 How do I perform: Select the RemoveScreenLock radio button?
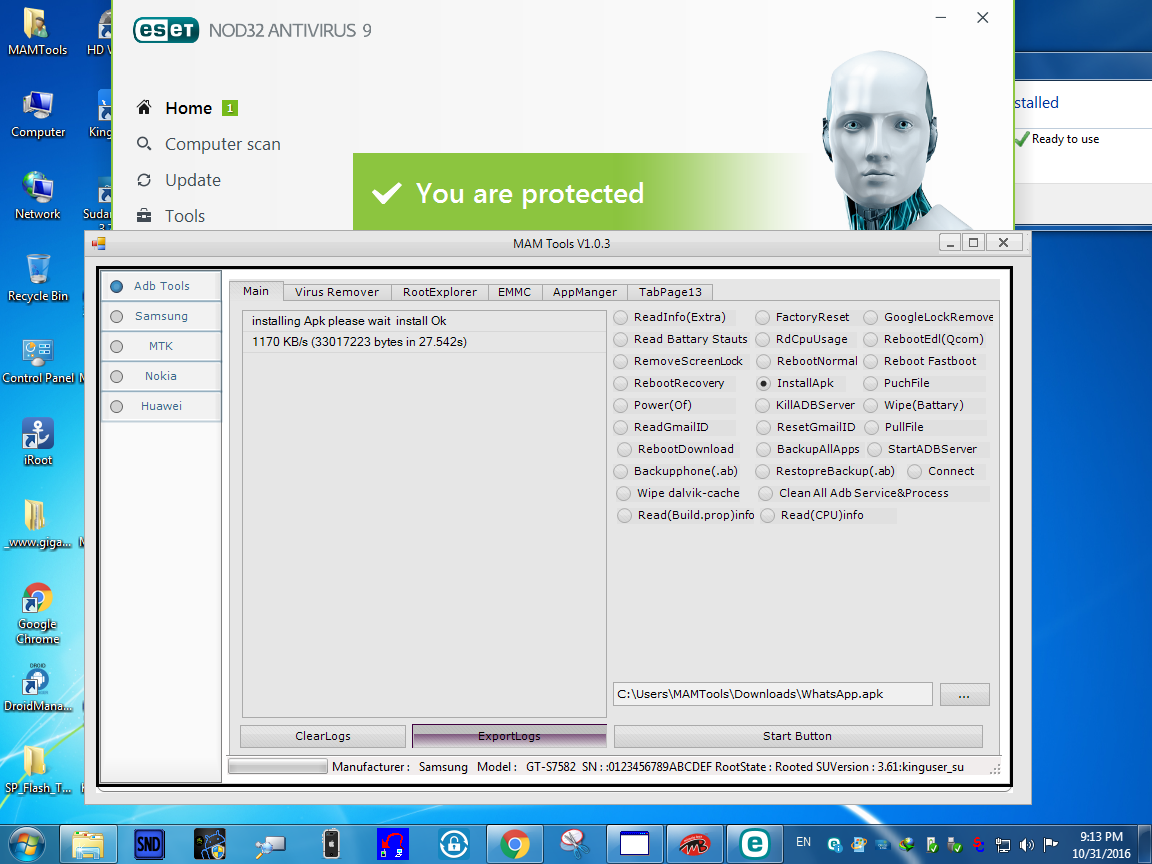[621, 361]
